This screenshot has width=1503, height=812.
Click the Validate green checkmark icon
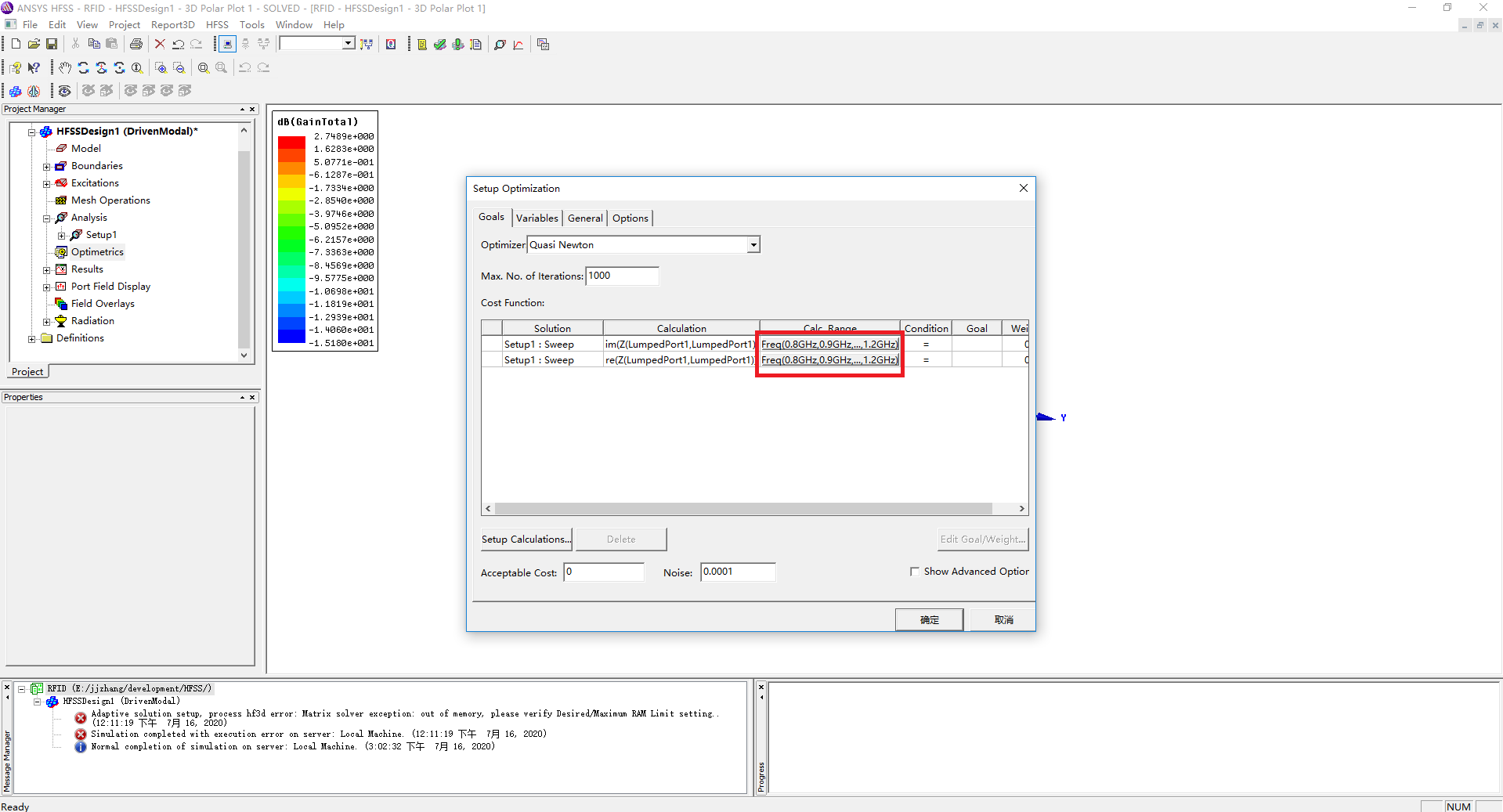click(x=440, y=45)
